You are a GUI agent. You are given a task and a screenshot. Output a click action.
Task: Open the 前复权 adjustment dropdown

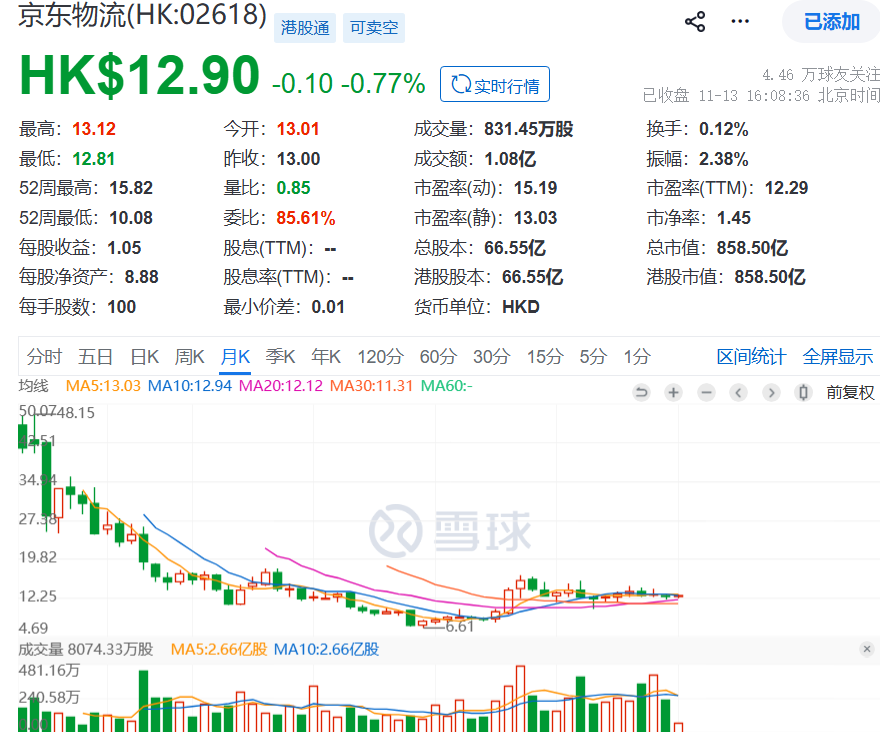coord(850,392)
